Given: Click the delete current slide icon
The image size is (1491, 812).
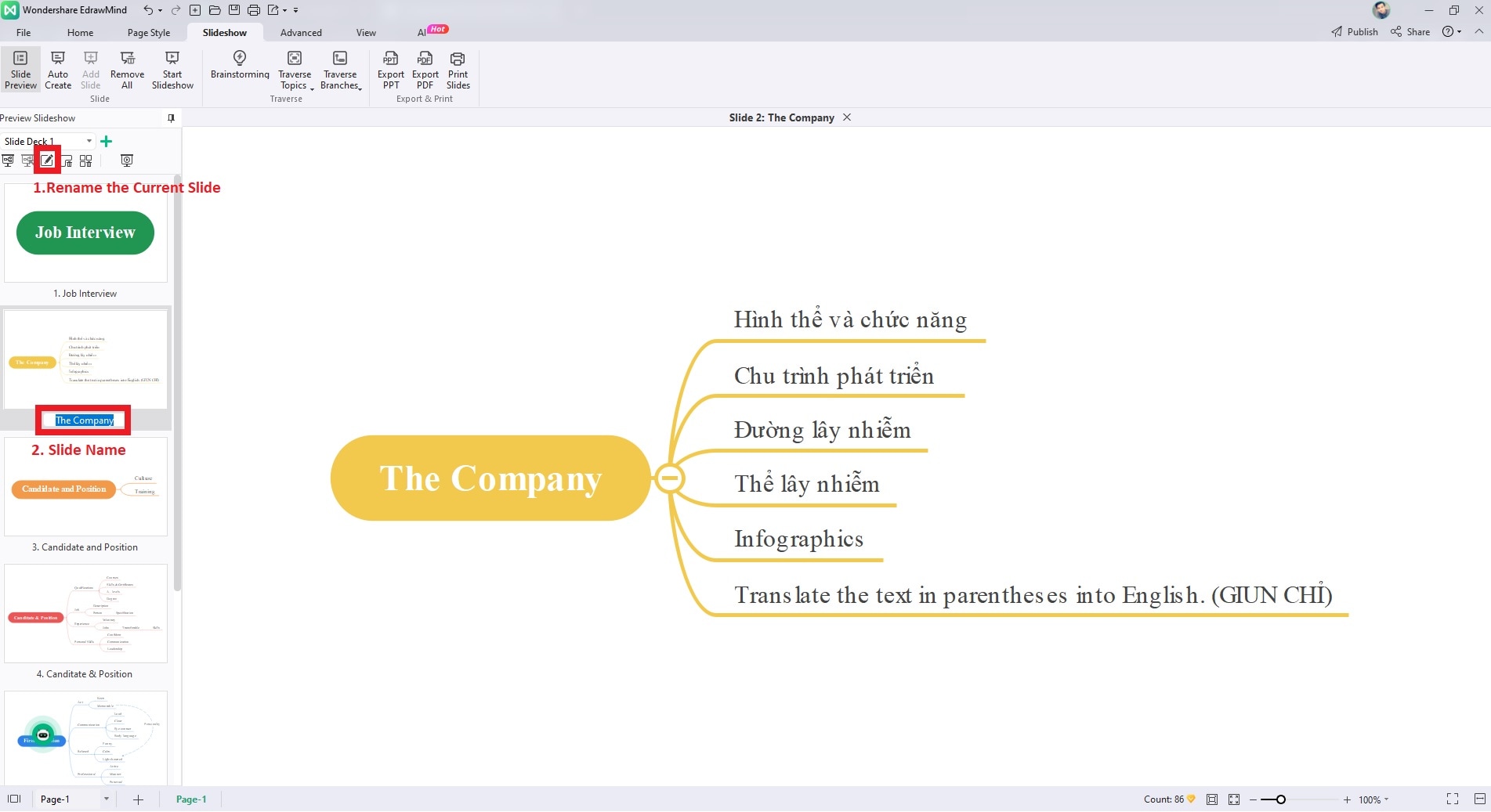Looking at the screenshot, I should (67, 161).
